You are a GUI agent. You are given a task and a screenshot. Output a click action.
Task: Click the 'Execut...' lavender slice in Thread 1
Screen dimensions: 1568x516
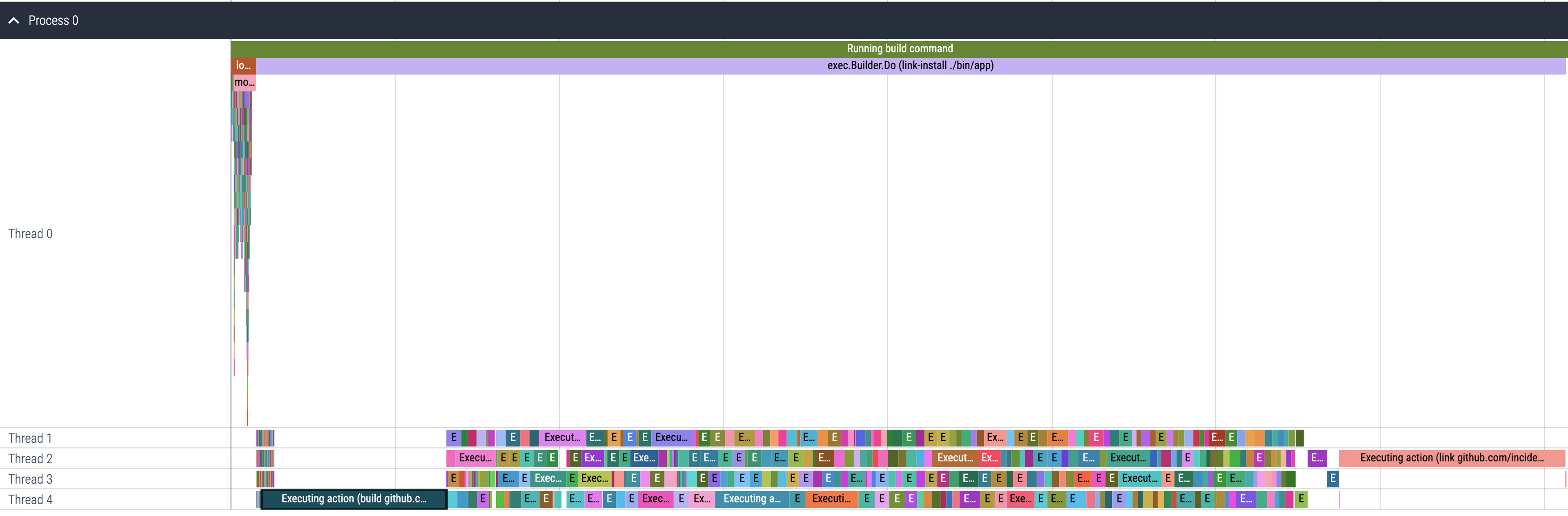[x=562, y=438]
